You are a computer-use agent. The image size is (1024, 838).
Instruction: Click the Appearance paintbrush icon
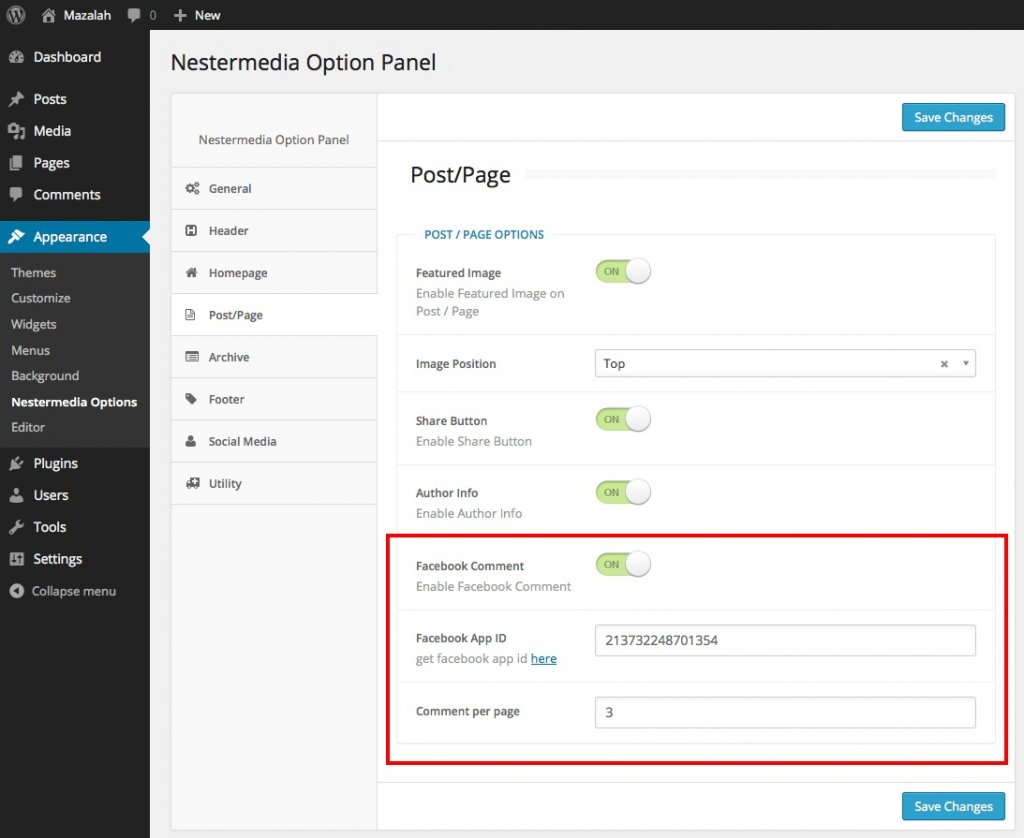coord(16,236)
